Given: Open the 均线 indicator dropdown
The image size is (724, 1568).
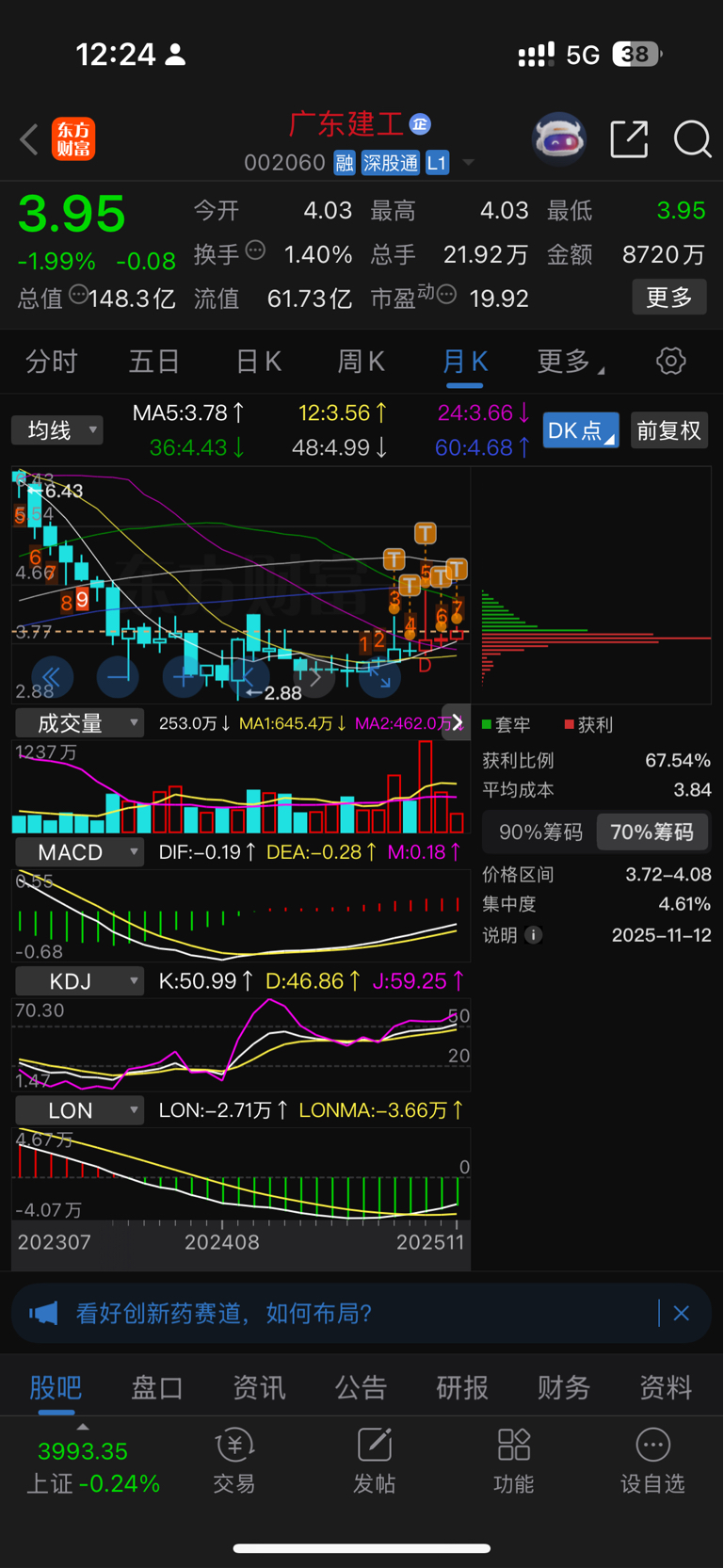Looking at the screenshot, I should tap(57, 430).
